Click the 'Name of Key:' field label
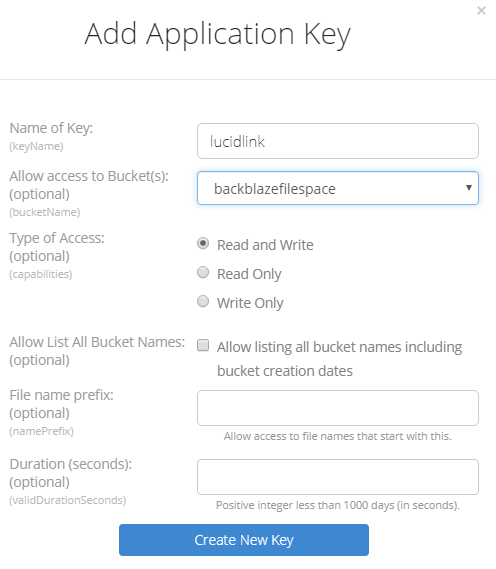 pos(51,128)
